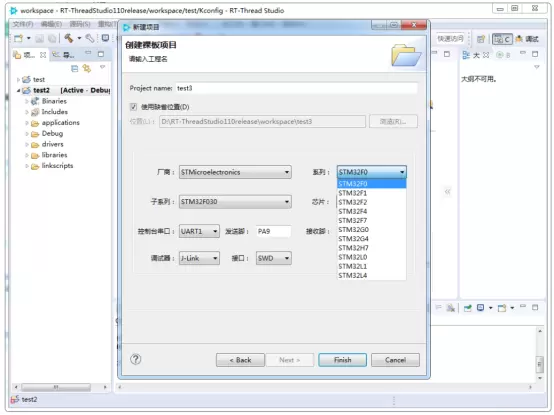
Task: Select the libraries folder
Action: 54,155
